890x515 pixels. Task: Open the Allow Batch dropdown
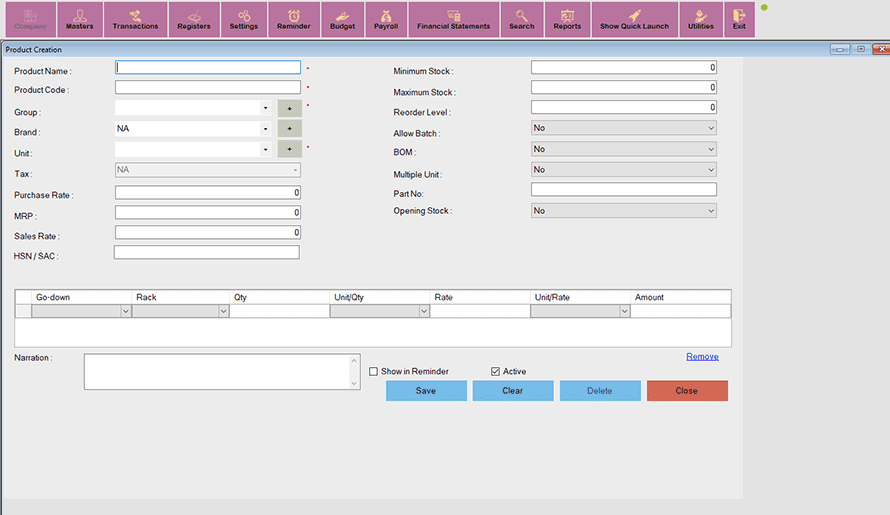click(624, 128)
